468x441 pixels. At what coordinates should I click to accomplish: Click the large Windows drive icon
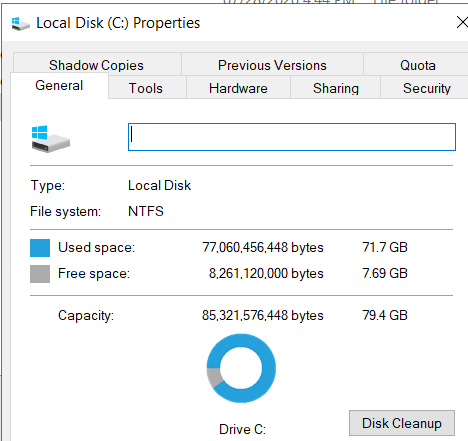51,139
